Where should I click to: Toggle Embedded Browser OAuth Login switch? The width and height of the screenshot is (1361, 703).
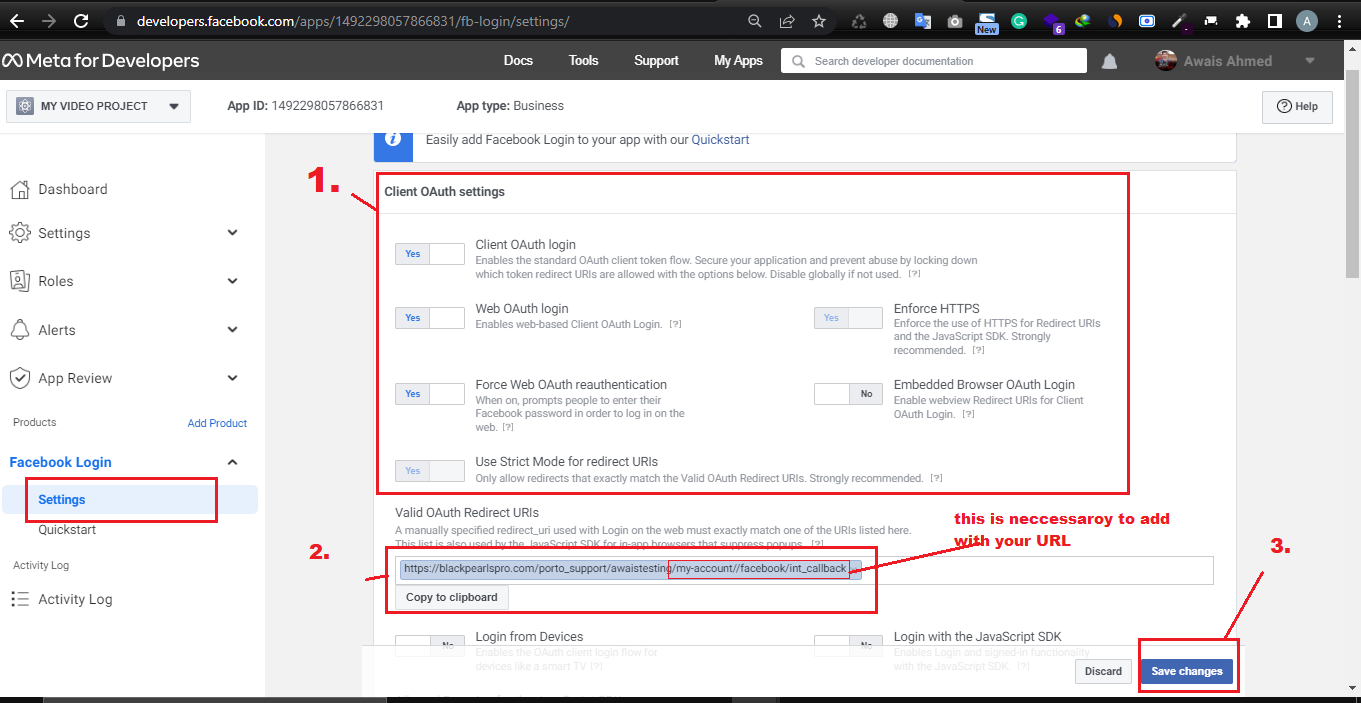tap(848, 394)
